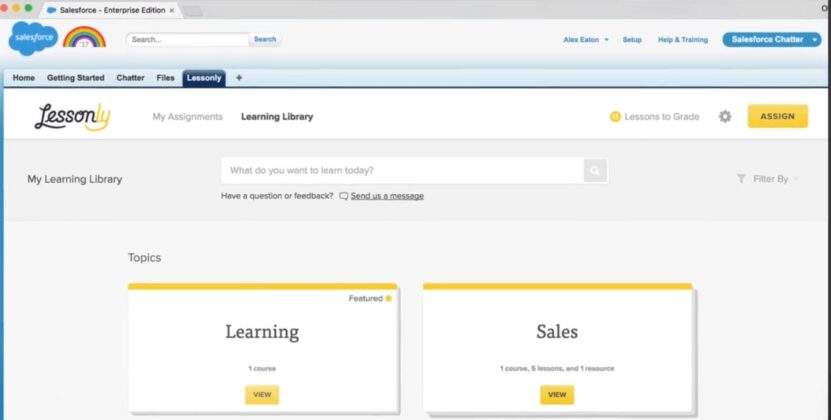The image size is (831, 420).
Task: Click the Topics heading
Action: [144, 258]
